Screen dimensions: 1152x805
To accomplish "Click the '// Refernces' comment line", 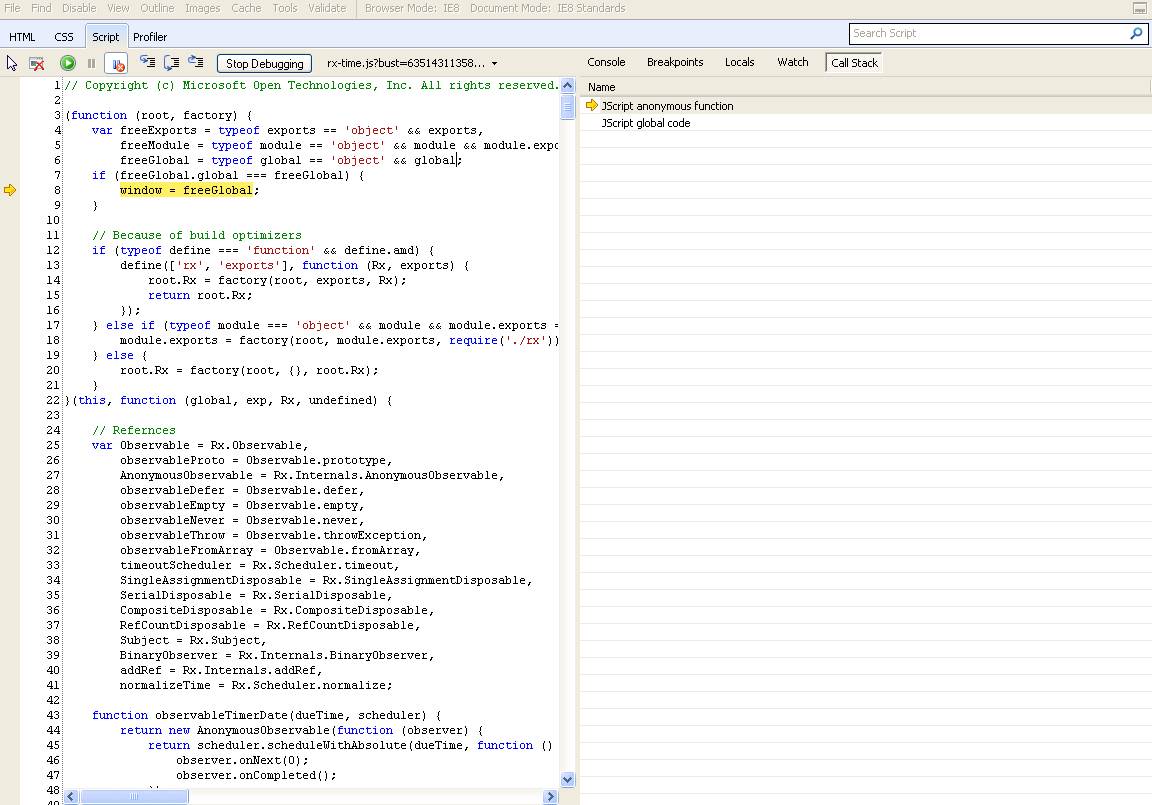I will (134, 430).
